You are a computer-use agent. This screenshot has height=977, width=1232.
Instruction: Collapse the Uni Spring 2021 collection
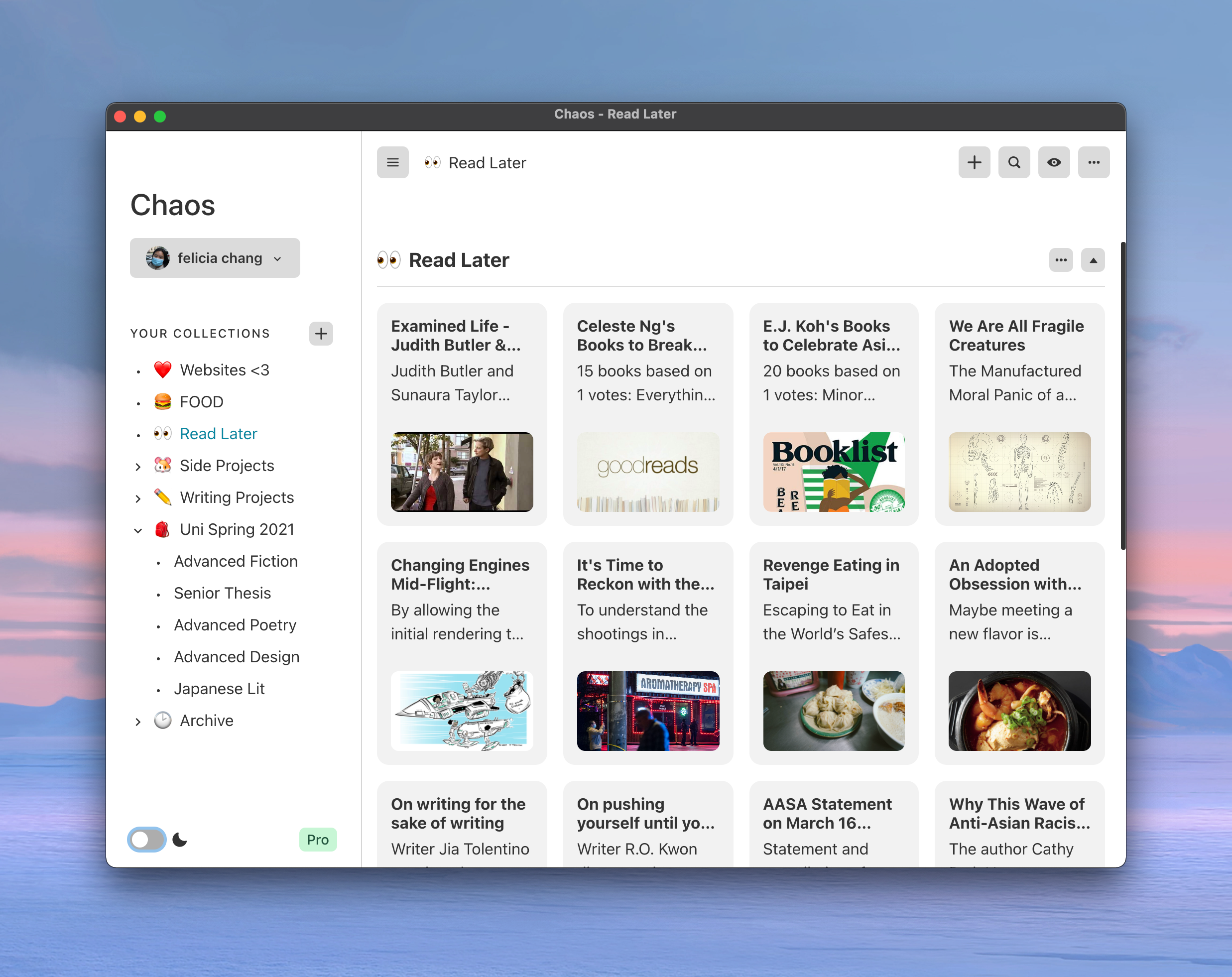coord(138,530)
